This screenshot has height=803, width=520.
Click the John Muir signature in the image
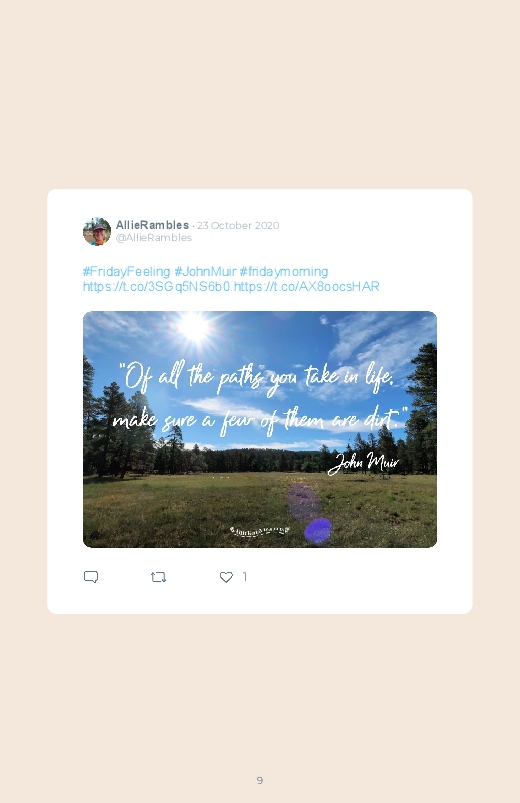pos(363,463)
